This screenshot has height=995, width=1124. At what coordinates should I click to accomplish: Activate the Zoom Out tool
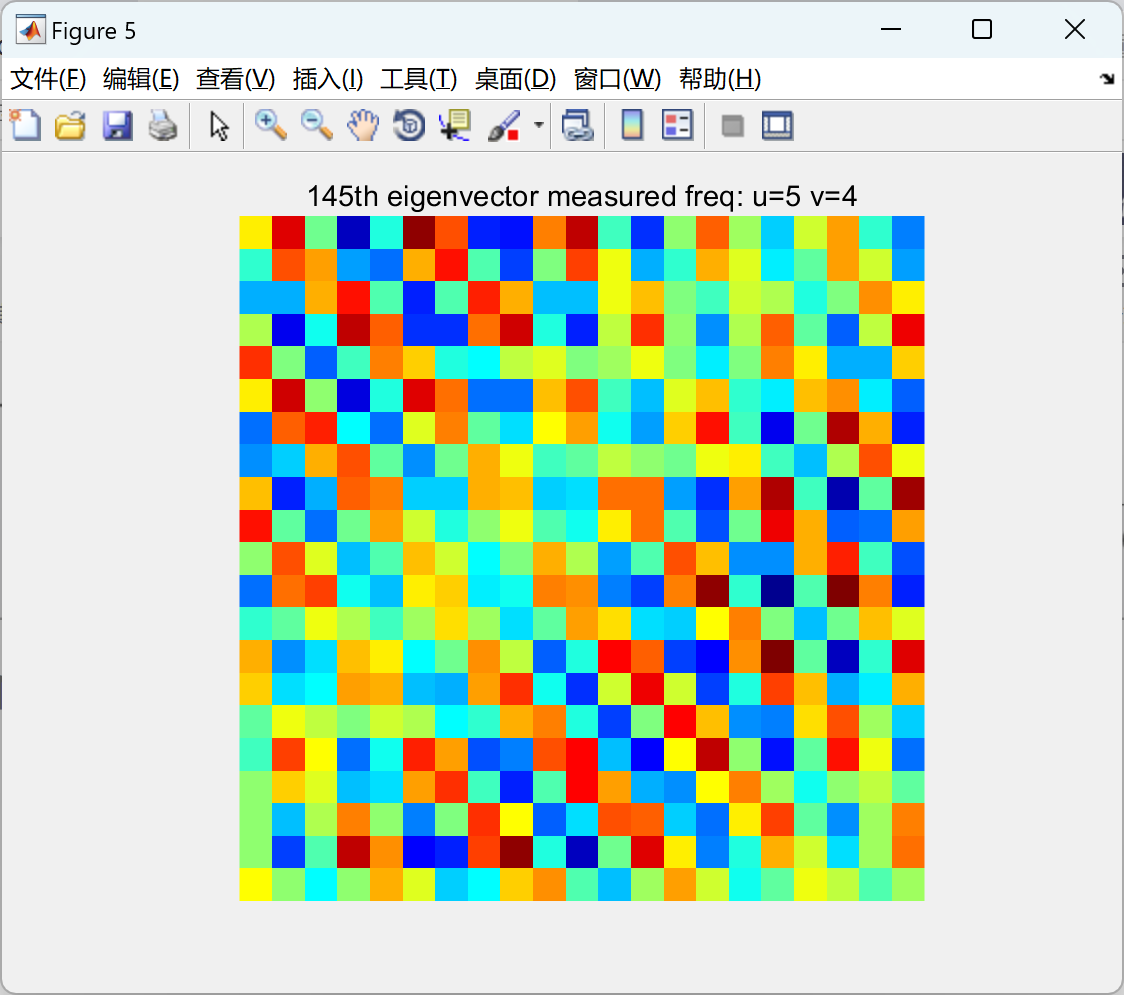click(x=316, y=125)
